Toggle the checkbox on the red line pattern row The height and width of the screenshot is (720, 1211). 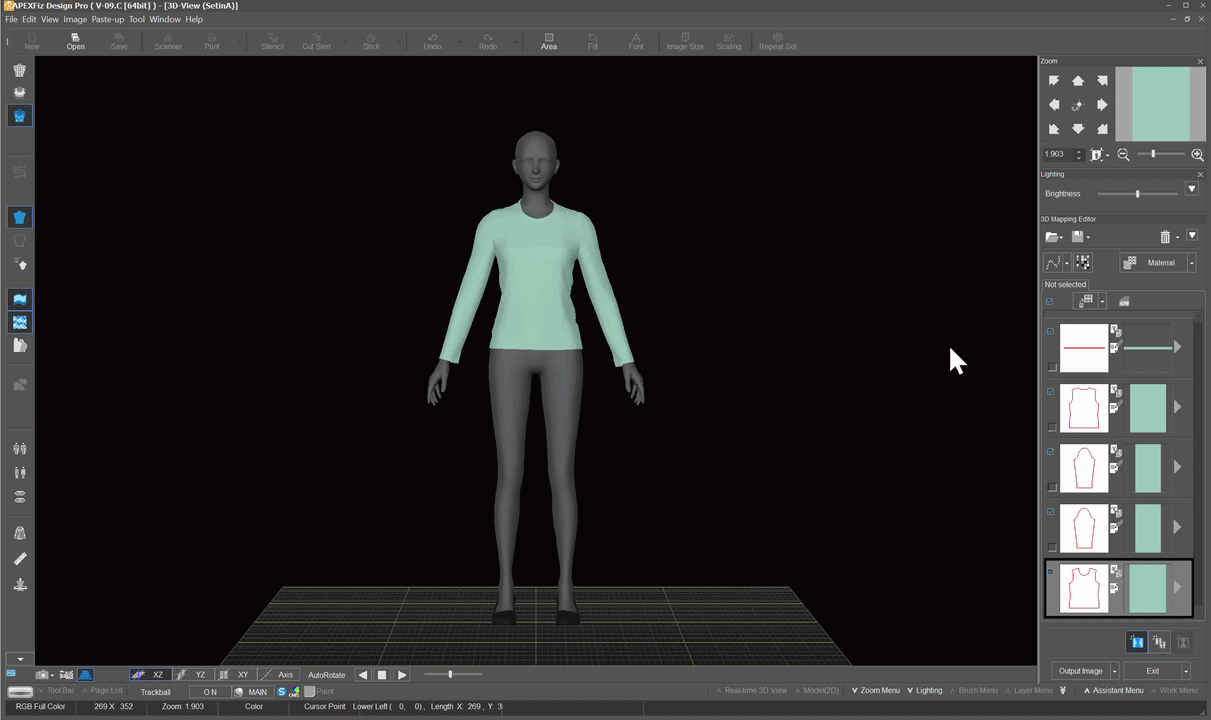(1050, 331)
